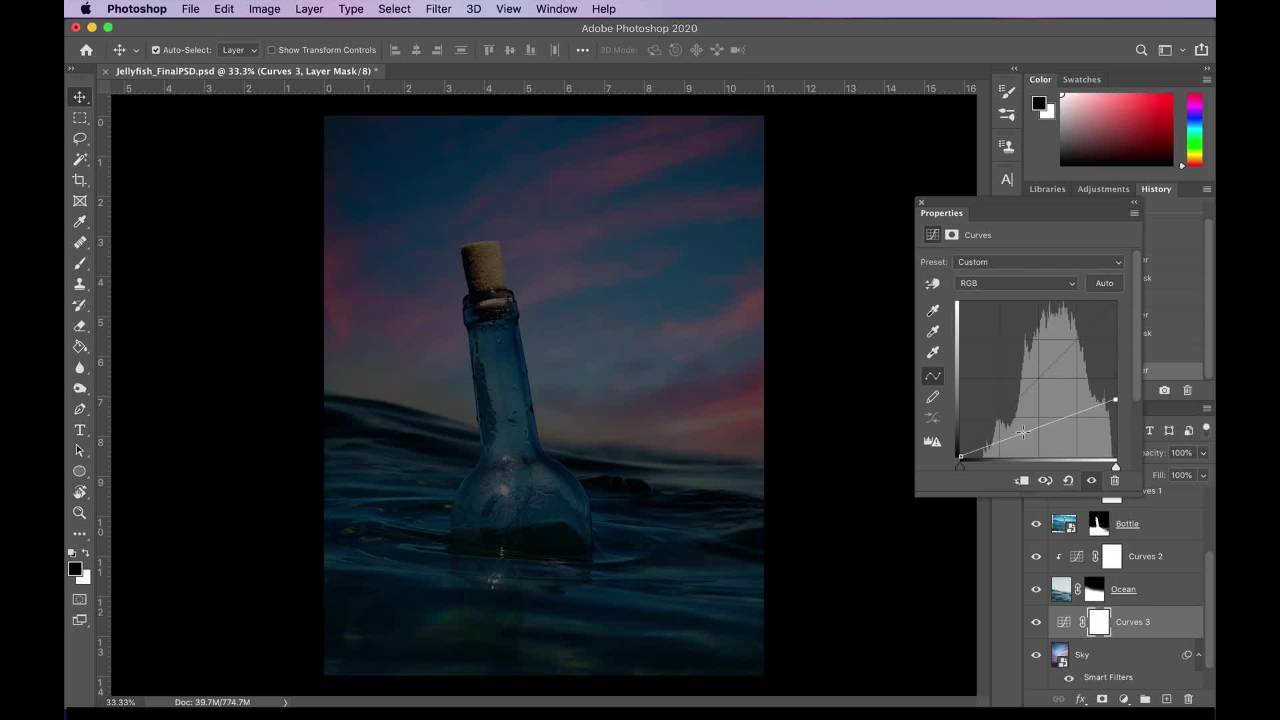Pick the Clone Stamp tool
The height and width of the screenshot is (720, 1280).
pos(80,284)
